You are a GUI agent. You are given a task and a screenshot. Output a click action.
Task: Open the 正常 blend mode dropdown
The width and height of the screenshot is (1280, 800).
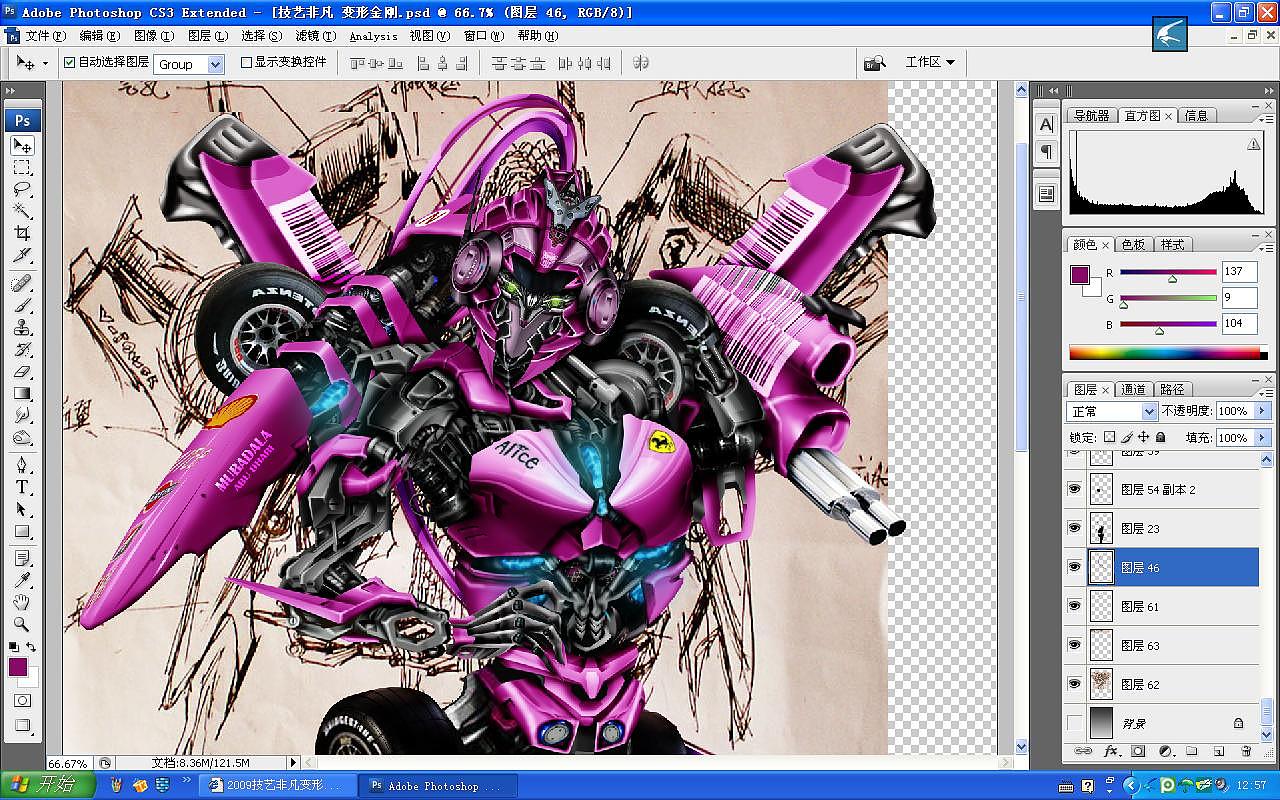[1113, 411]
